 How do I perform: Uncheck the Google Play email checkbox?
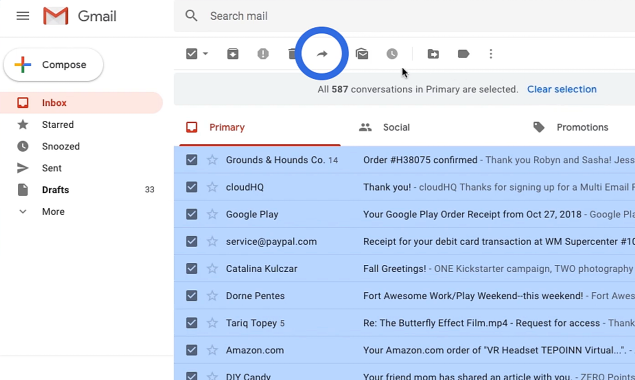click(192, 214)
